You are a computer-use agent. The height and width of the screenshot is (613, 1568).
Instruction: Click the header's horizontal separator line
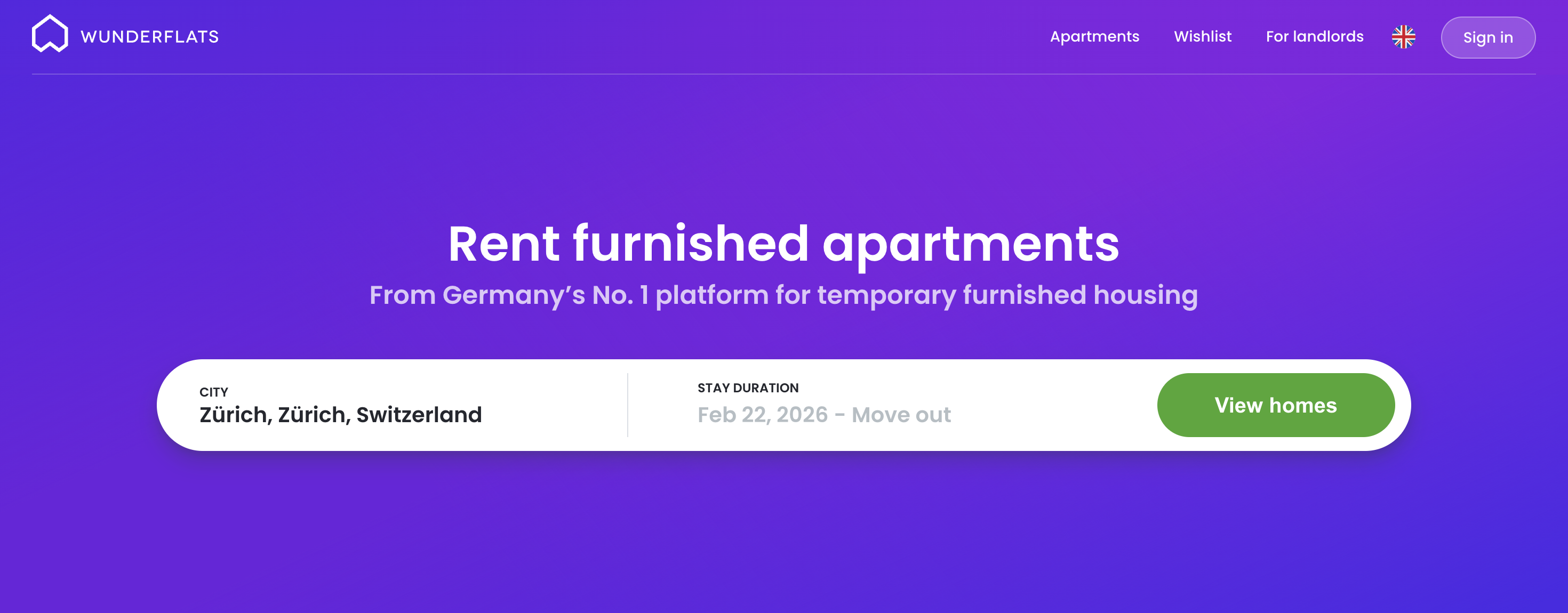(783, 74)
